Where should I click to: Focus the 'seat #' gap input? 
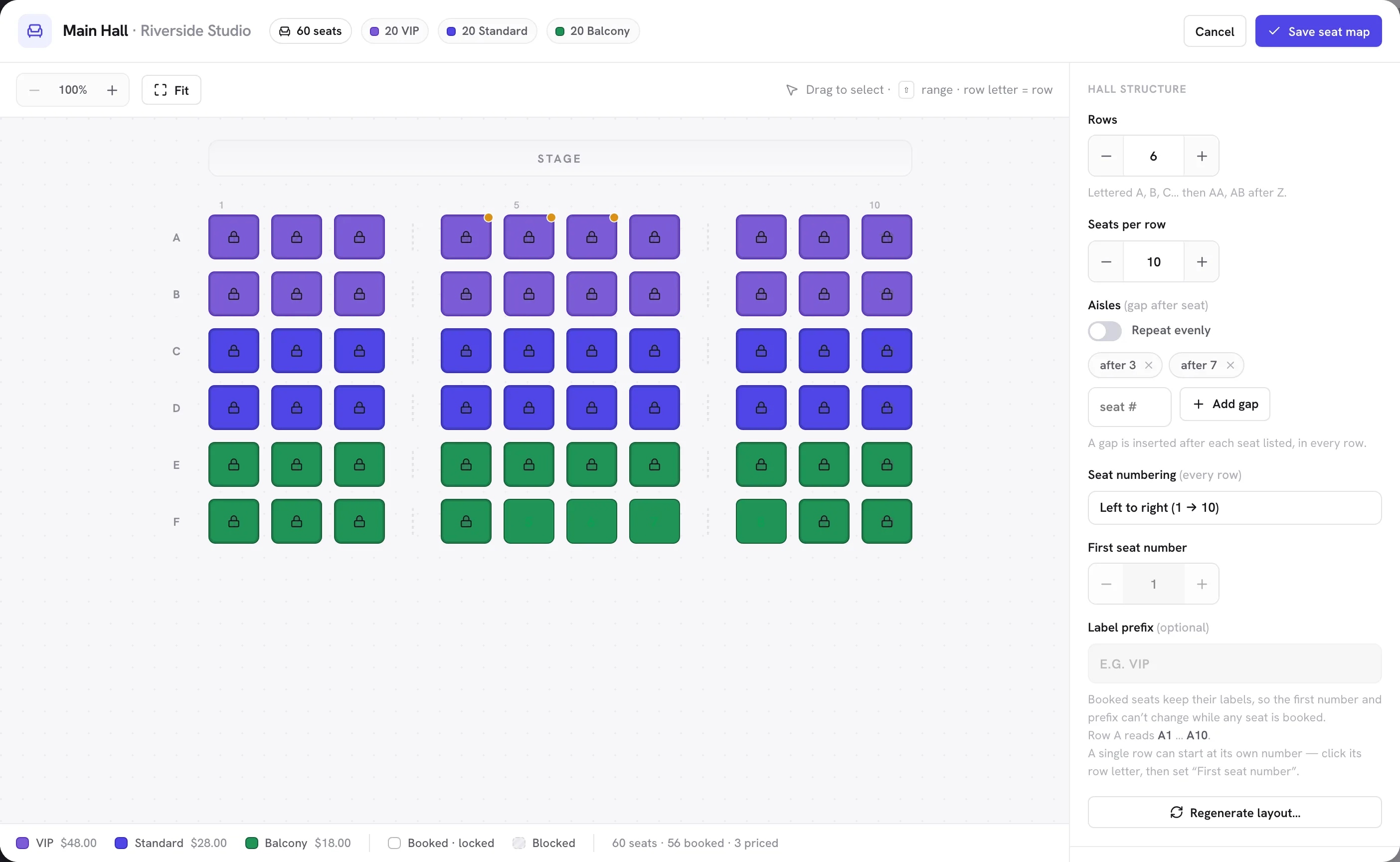[1129, 407]
